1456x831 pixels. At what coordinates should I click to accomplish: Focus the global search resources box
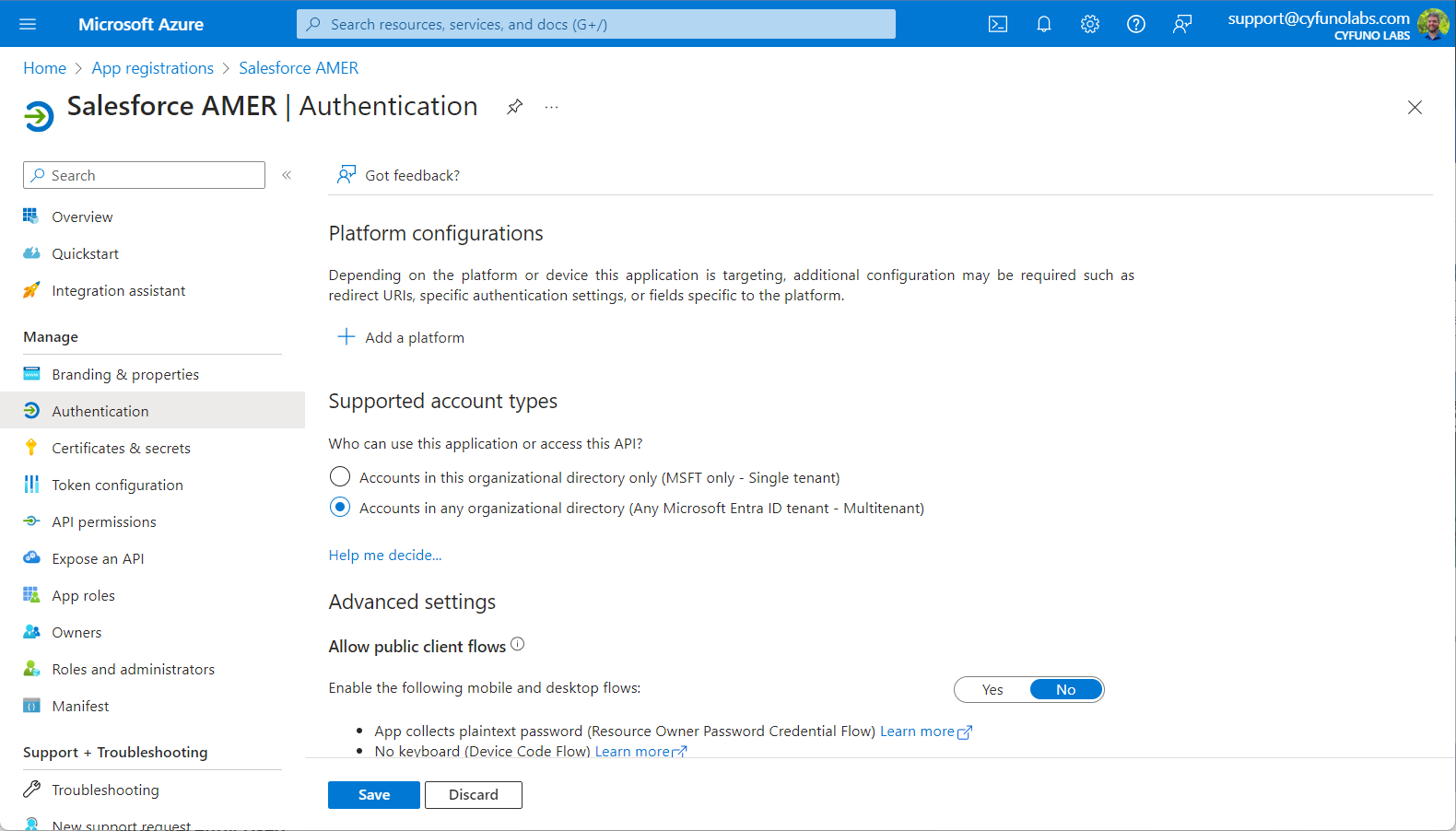[x=596, y=24]
